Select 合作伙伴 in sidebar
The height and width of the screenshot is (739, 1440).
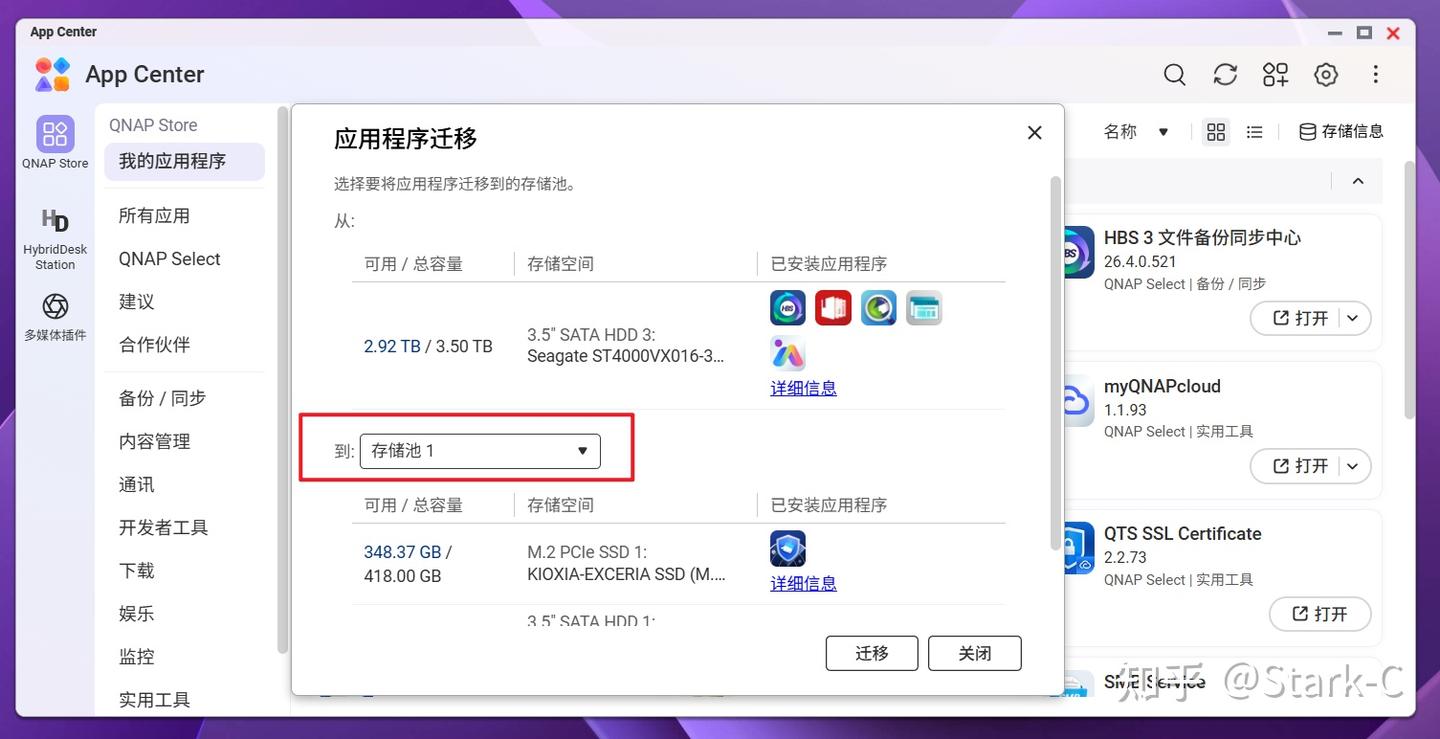(x=154, y=345)
